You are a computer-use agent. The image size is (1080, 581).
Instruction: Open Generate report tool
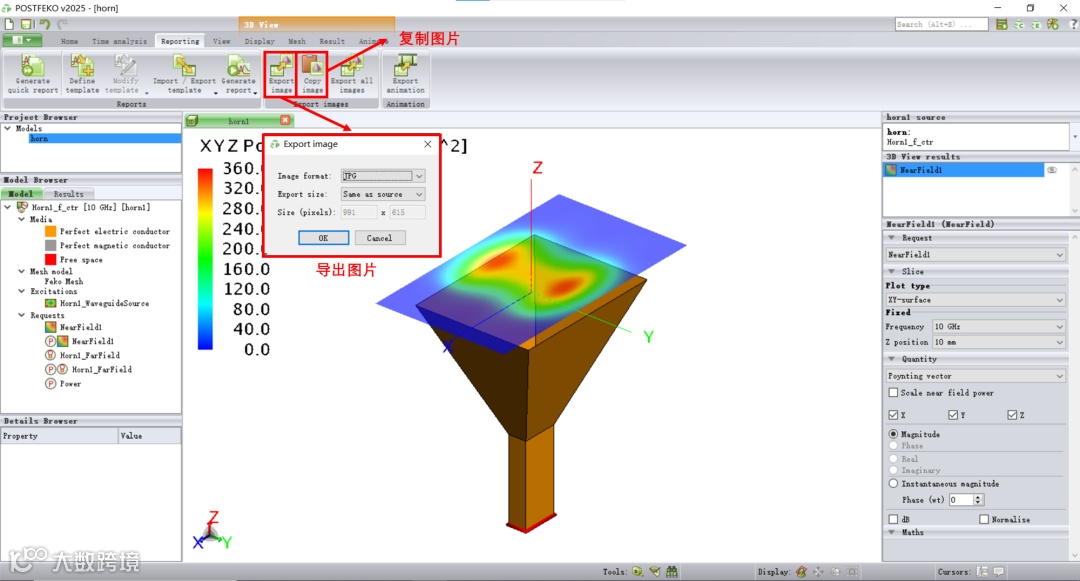pyautogui.click(x=238, y=74)
